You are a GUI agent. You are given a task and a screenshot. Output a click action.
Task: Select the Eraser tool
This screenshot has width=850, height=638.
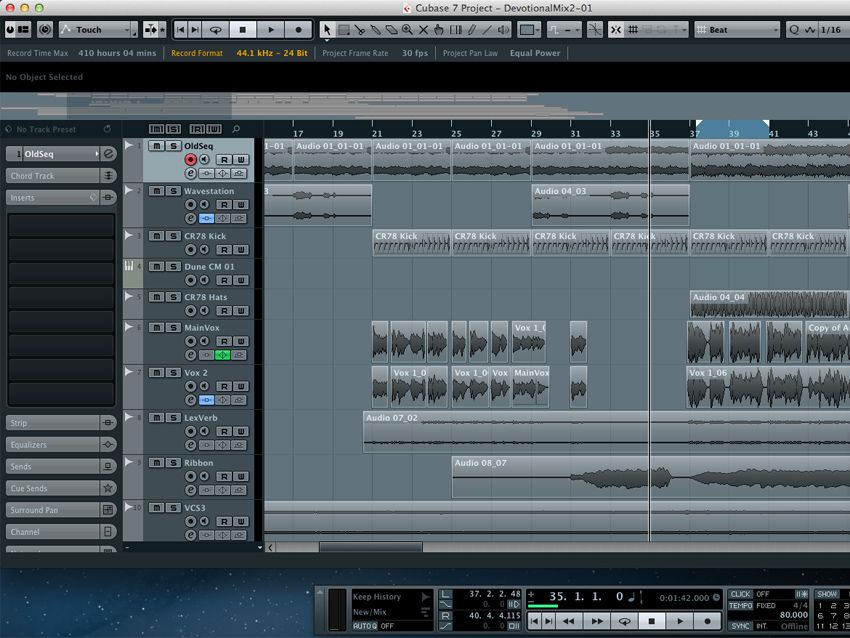pyautogui.click(x=391, y=29)
